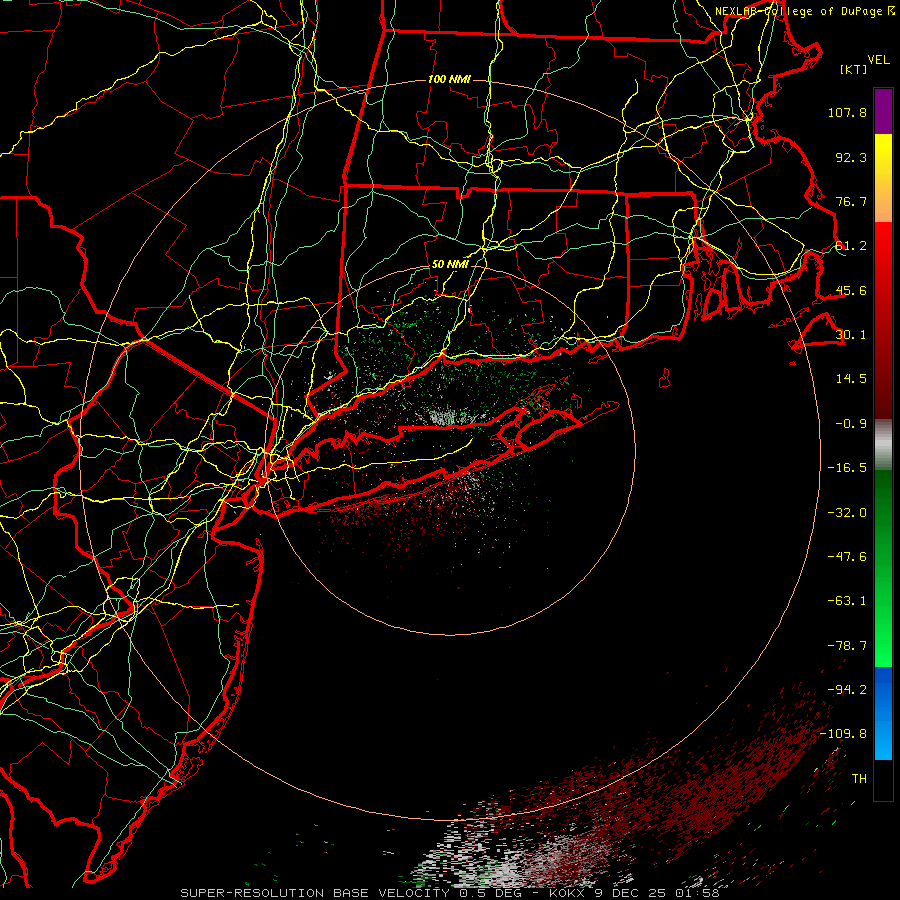The image size is (900, 900).
Task: Click the Super-Resolution Base Velocity caption
Action: click(x=450, y=893)
